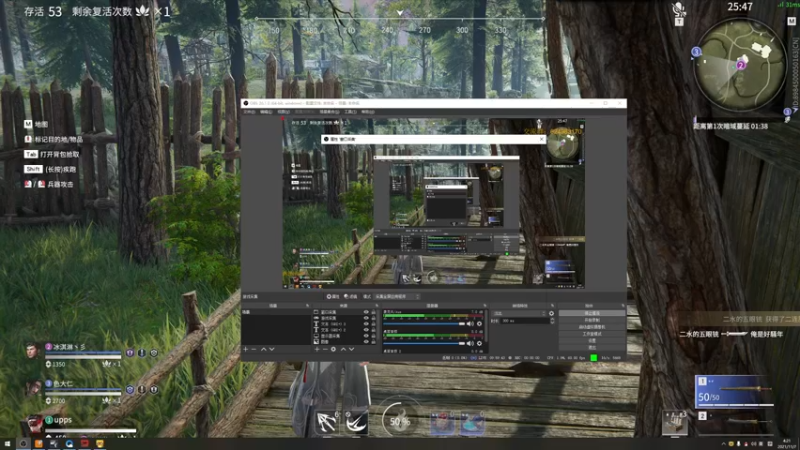
Task: Open the scene transition type dropdown
Action: (x=519, y=313)
